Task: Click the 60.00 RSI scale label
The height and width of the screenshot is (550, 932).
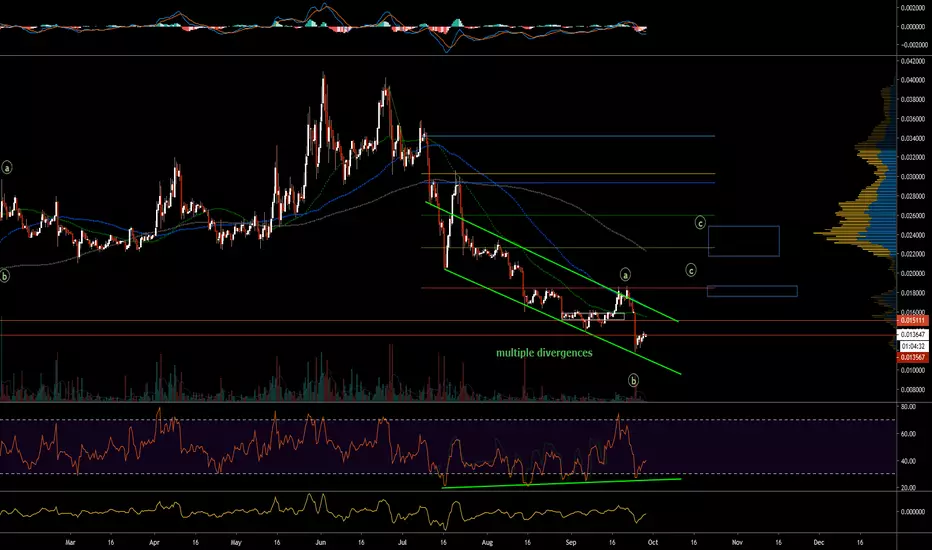Action: [908, 434]
